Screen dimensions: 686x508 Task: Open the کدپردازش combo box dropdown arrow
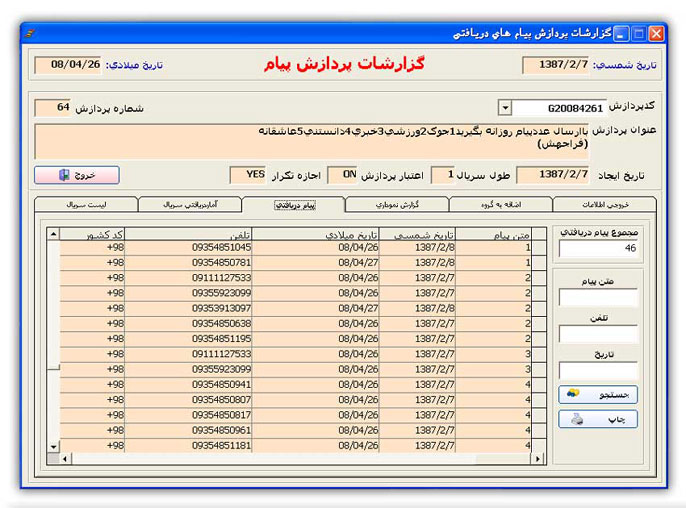[505, 108]
